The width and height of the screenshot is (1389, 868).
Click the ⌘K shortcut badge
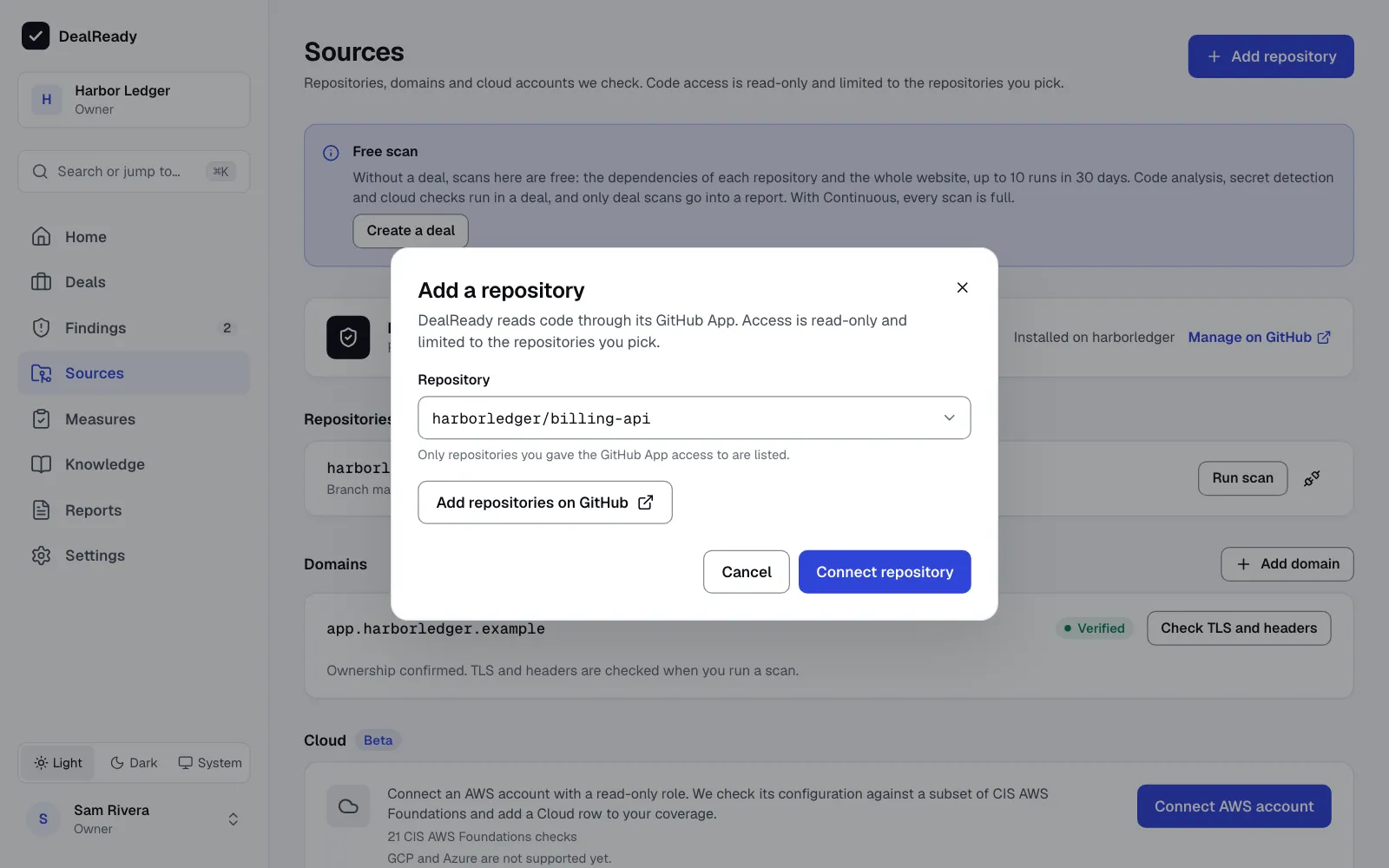pos(221,172)
